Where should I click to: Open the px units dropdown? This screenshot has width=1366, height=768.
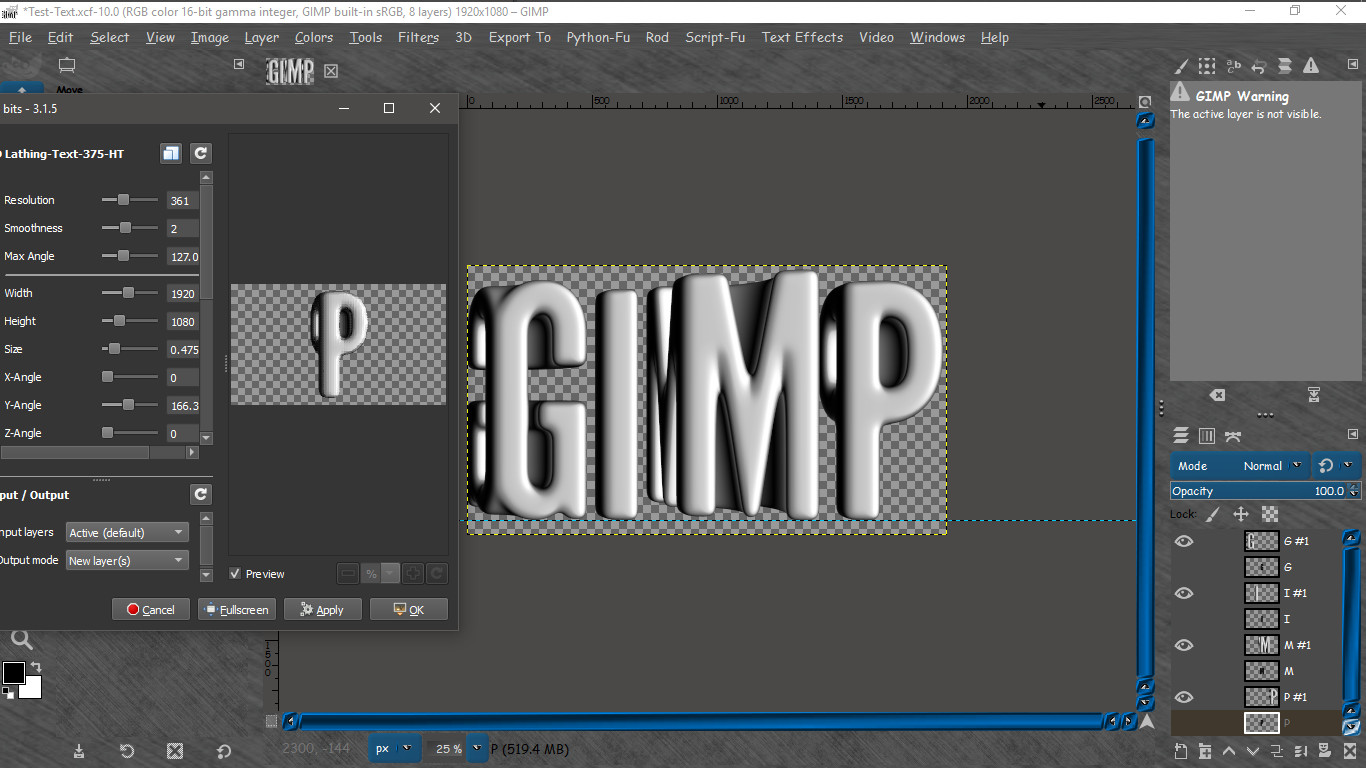[395, 748]
